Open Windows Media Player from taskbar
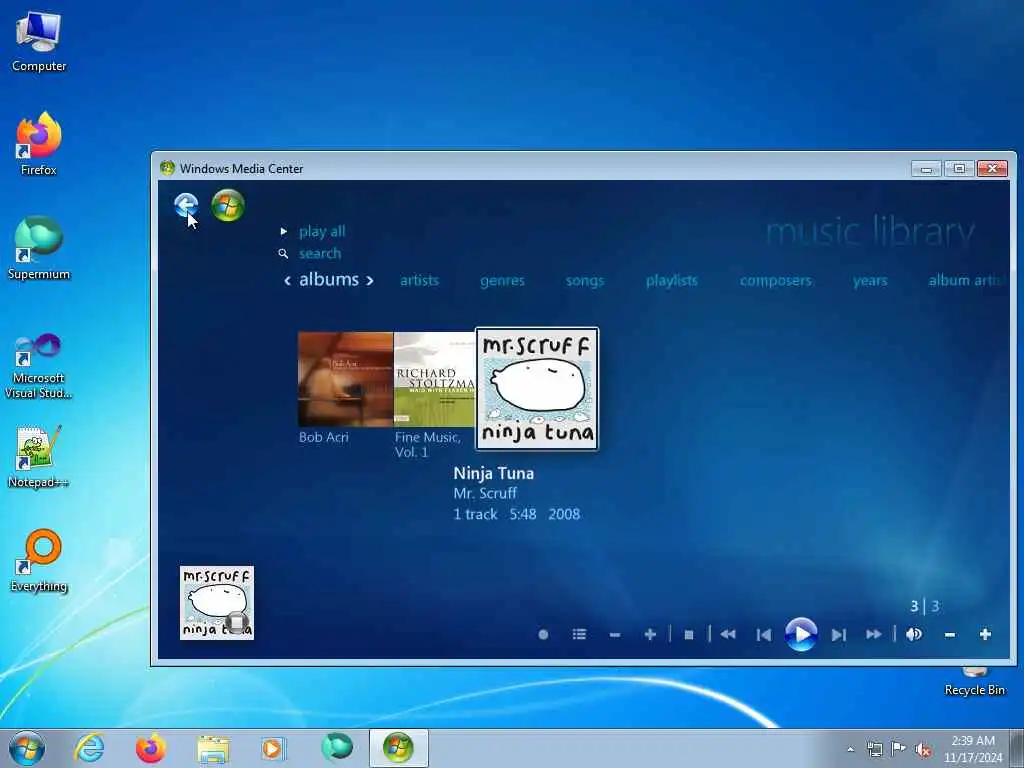 pos(272,748)
